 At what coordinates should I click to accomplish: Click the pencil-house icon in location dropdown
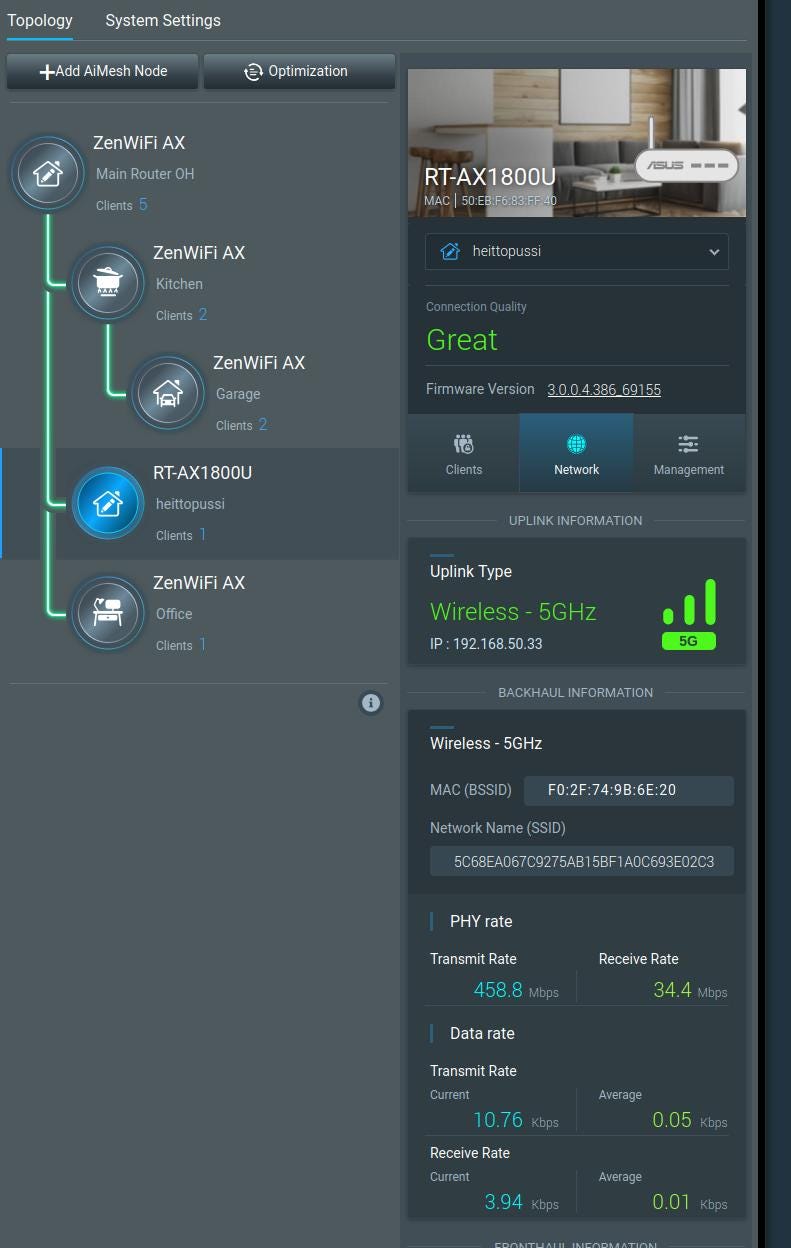point(450,251)
